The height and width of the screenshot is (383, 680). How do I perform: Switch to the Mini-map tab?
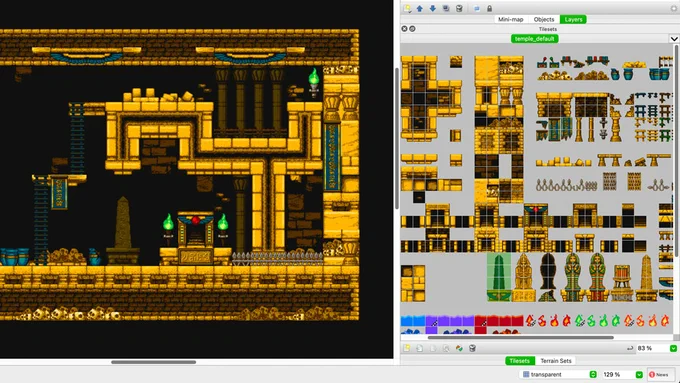(x=510, y=19)
